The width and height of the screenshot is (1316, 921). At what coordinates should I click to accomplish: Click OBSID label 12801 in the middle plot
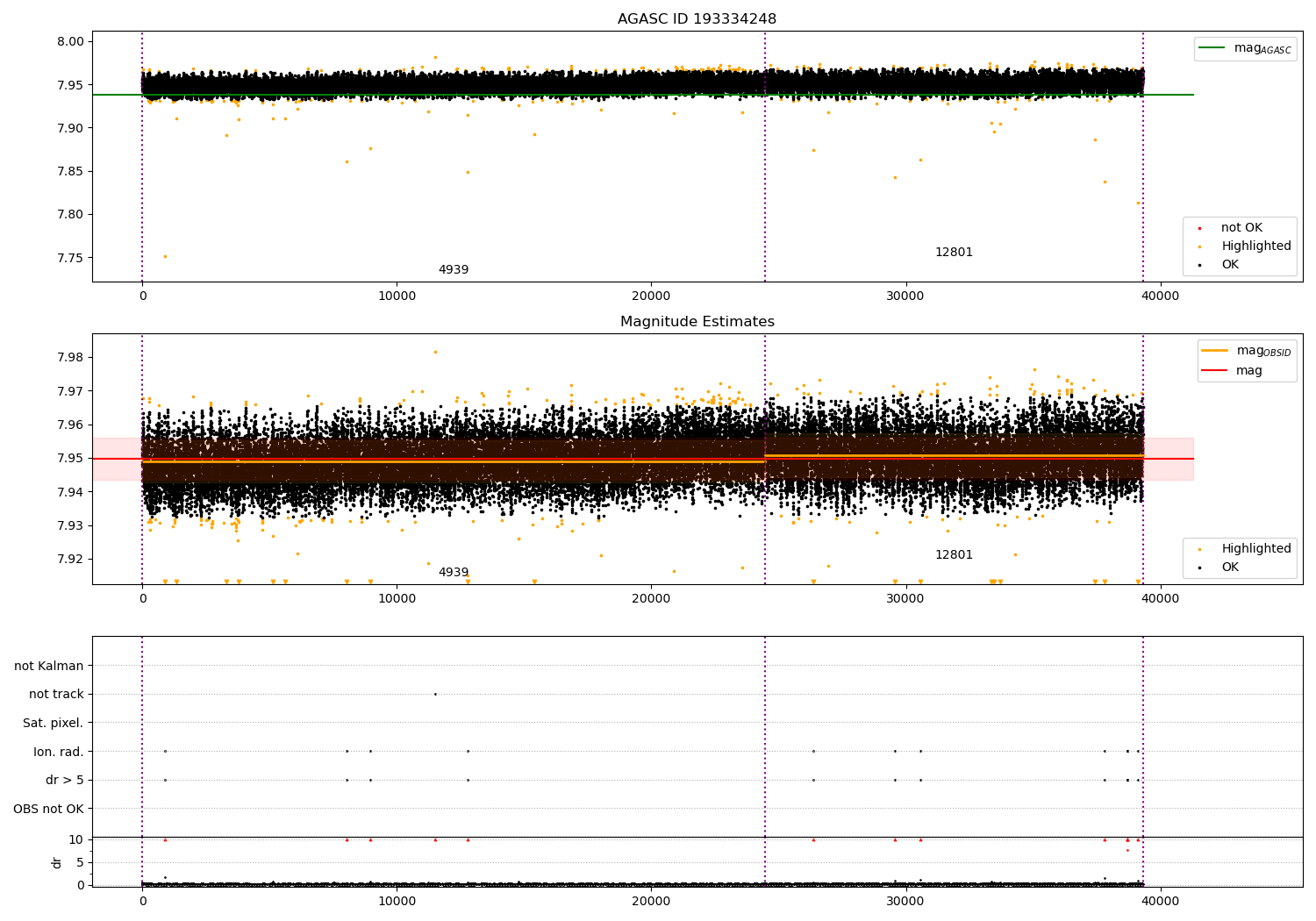[954, 555]
